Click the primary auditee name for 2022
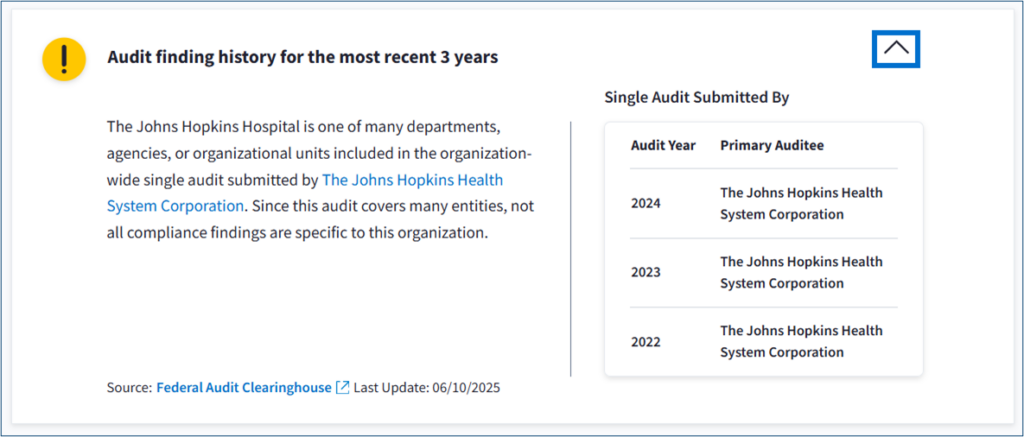Image resolution: width=1024 pixels, height=437 pixels. [801, 341]
